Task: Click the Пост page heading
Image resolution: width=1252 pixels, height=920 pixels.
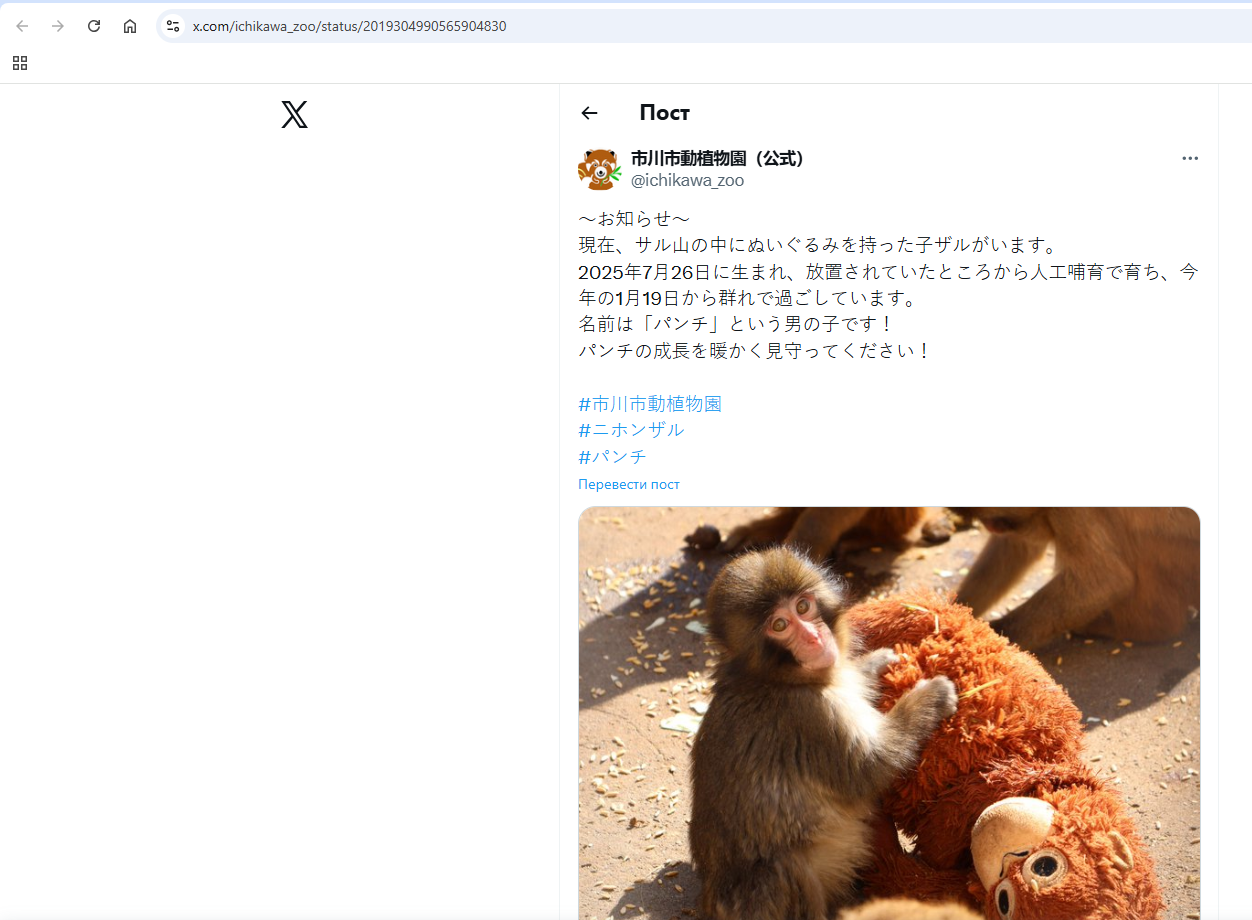Action: 664,113
